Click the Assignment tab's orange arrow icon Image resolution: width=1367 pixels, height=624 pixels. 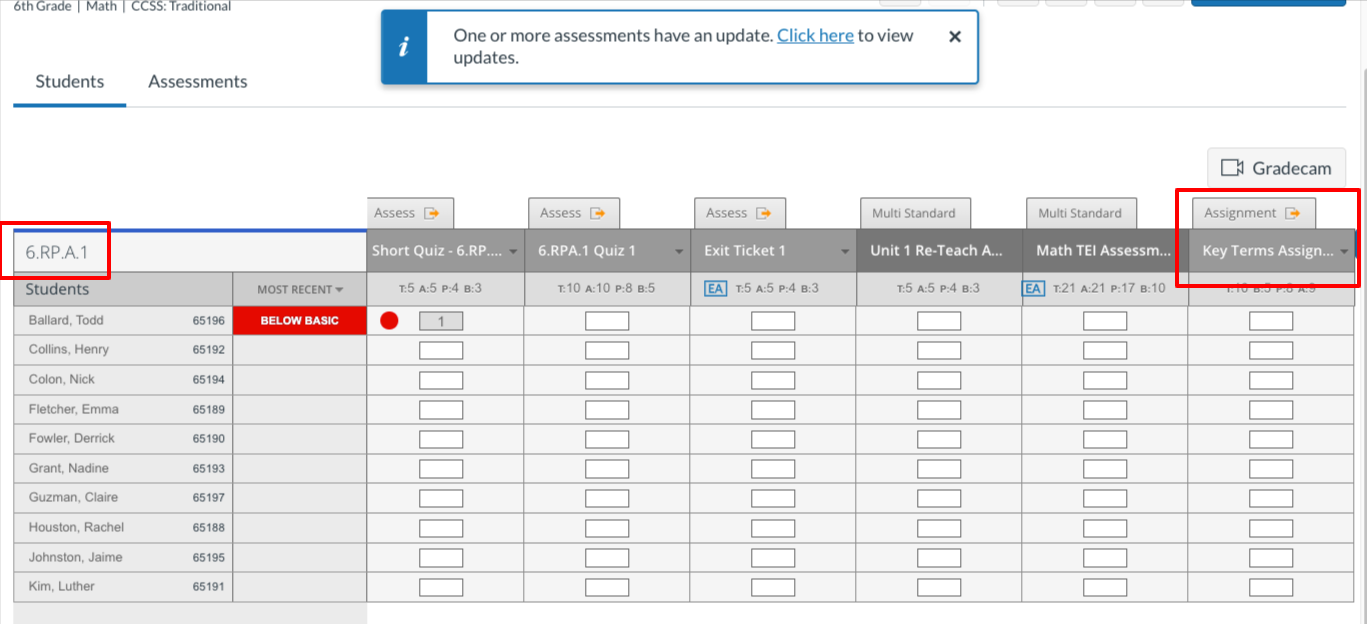pyautogui.click(x=1292, y=213)
